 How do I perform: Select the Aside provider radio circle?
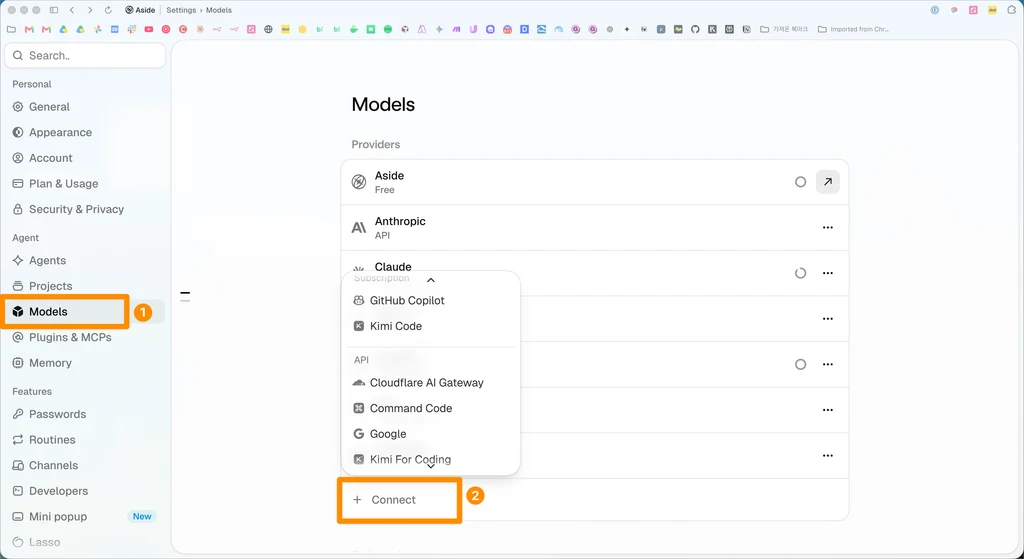point(800,182)
